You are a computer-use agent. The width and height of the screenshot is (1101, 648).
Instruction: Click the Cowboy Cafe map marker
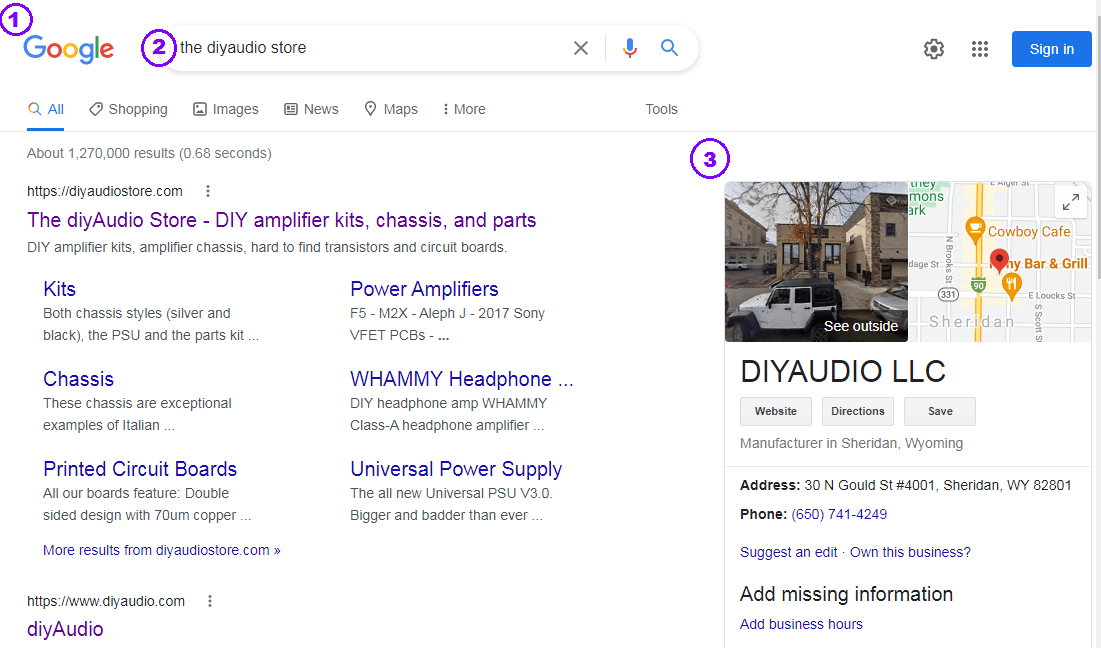[975, 230]
